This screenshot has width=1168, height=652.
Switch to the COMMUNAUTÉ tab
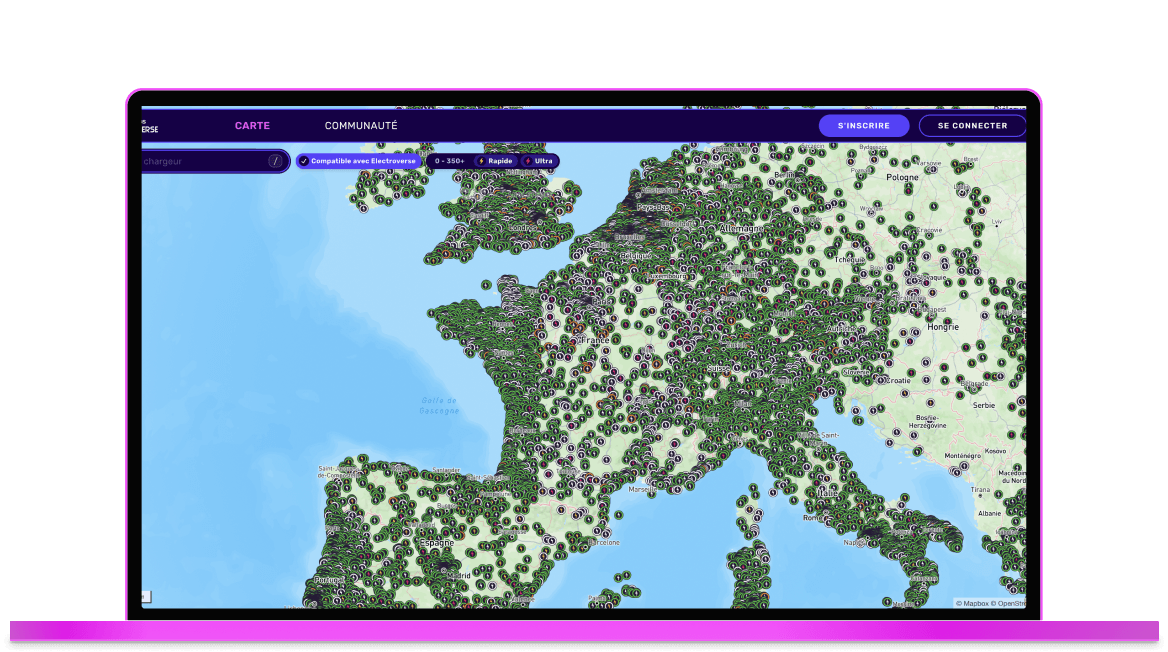(x=361, y=125)
